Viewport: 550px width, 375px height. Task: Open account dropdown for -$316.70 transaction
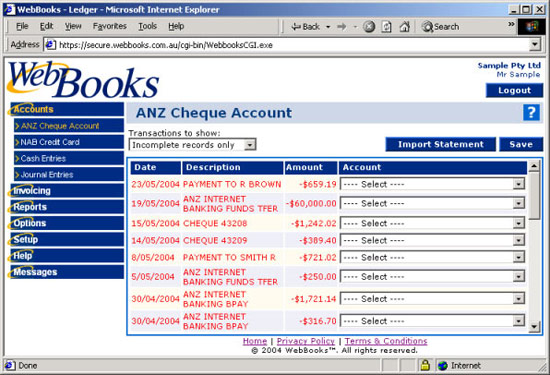pos(518,321)
